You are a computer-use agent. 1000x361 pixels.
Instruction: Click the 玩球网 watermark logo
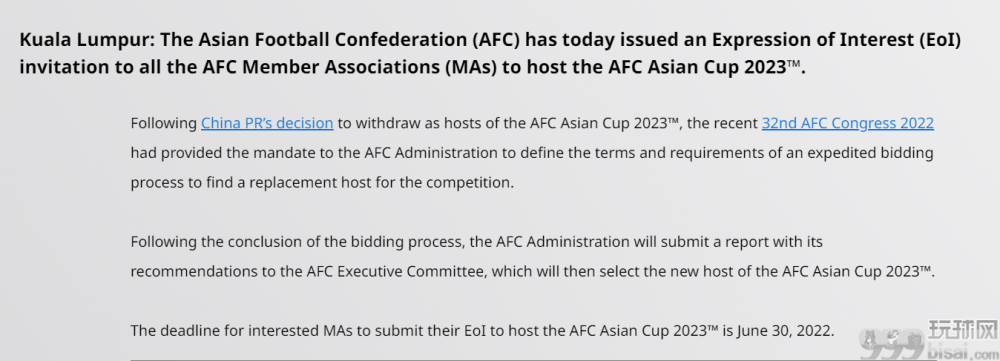tap(961, 331)
